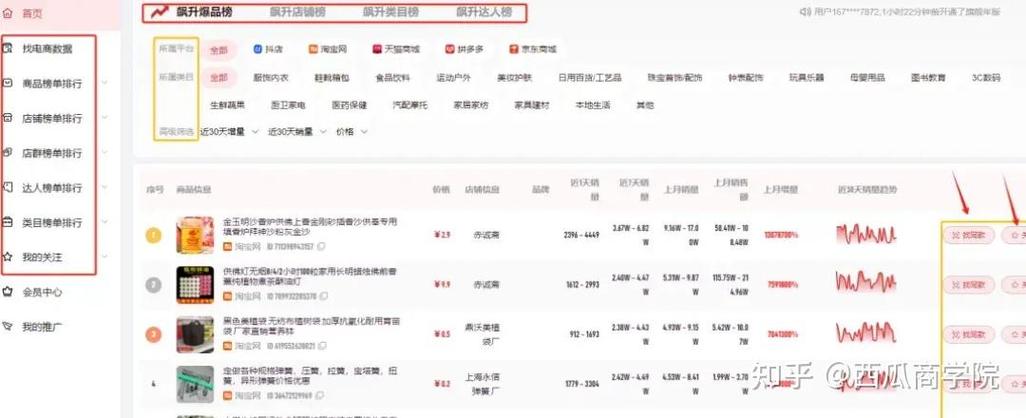Open the 黑色美植袋 product thumbnail

point(195,334)
